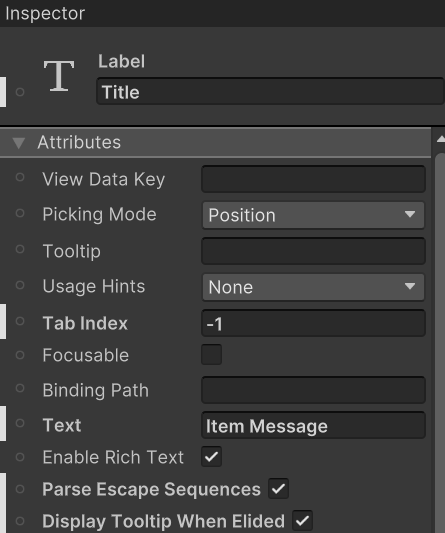Viewport: 445px width, 533px height.
Task: Click the binding circle next to Title name field
Action: tap(20, 92)
